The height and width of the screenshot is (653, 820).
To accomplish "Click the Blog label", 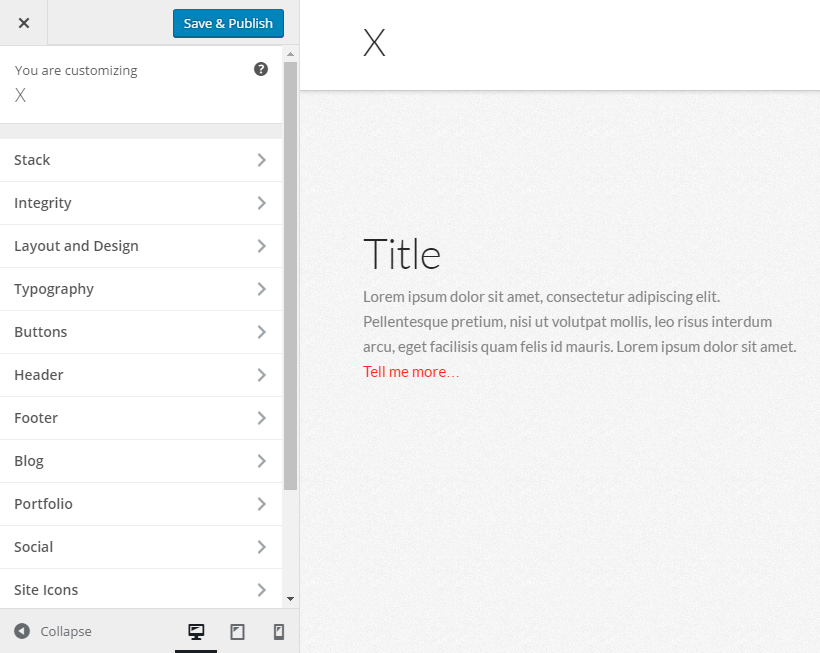I will click(29, 461).
